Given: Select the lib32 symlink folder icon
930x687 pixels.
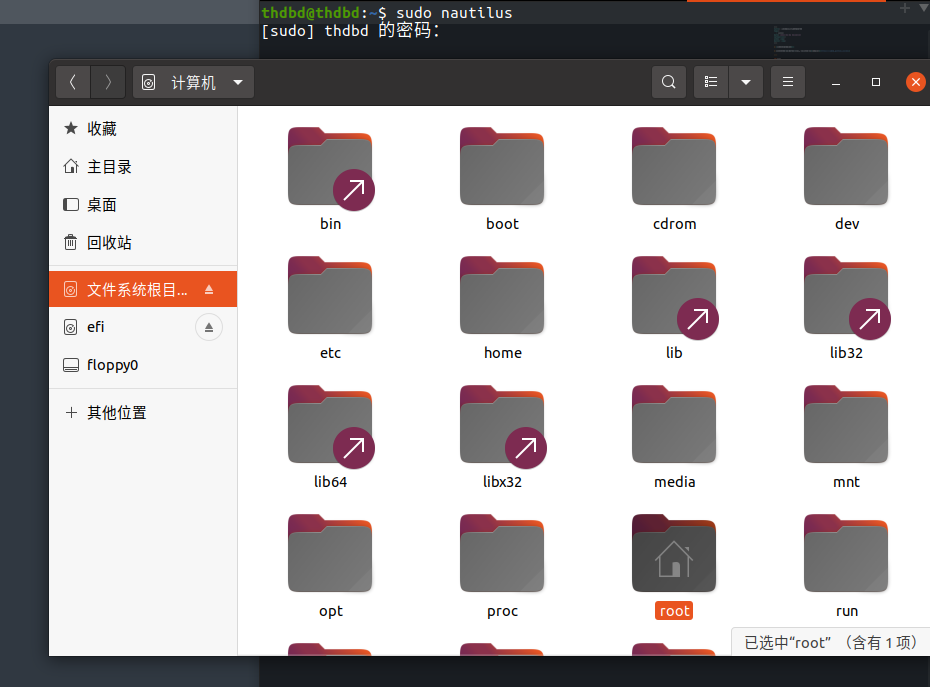Looking at the screenshot, I should click(847, 297).
